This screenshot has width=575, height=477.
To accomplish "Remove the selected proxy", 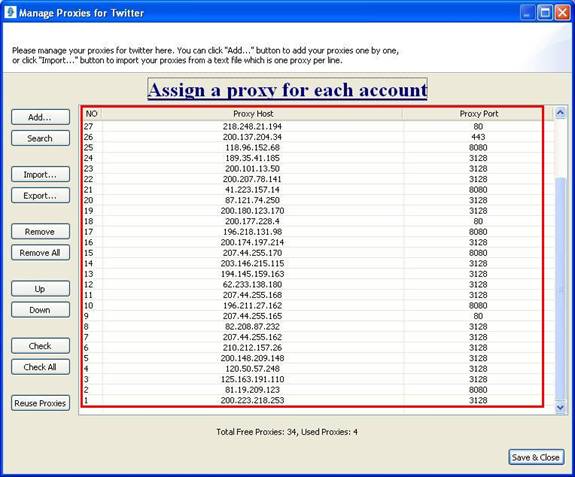I will pos(40,232).
